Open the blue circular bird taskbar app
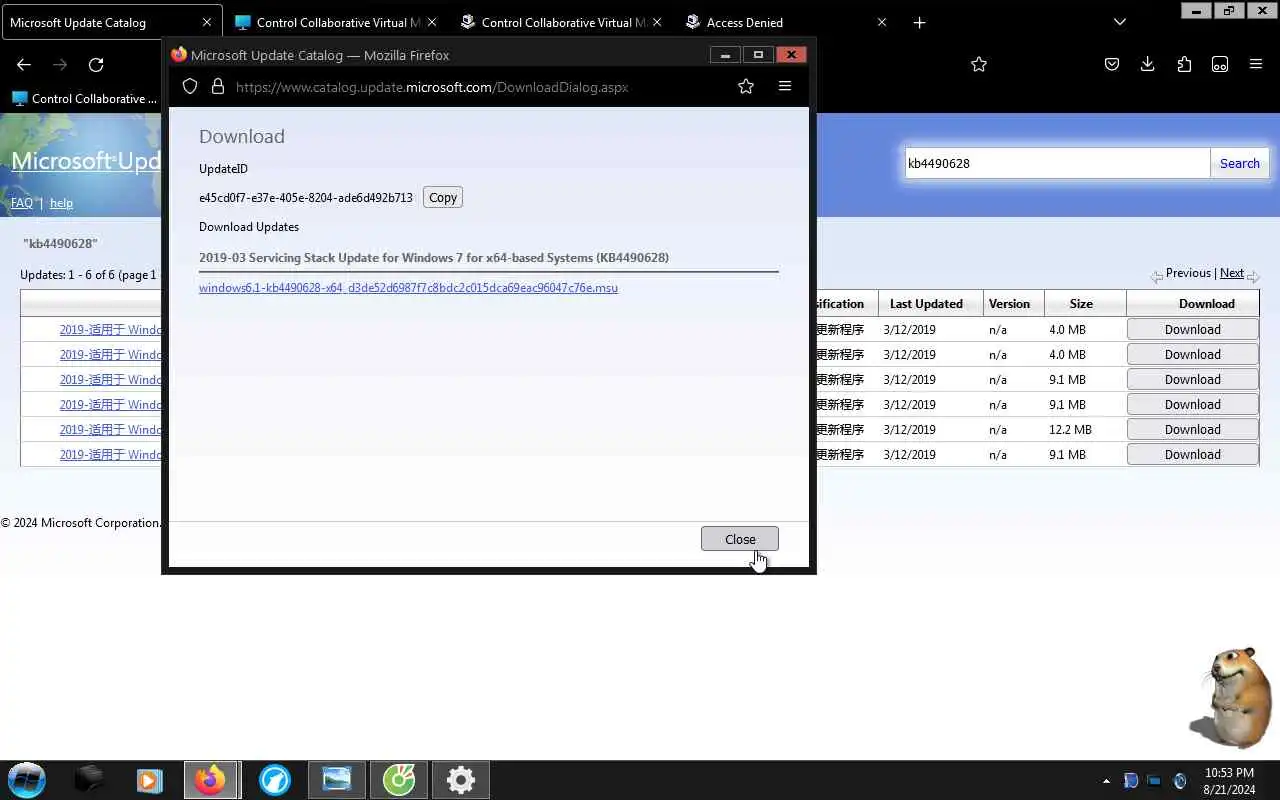Screen dimensions: 1280x800 pyautogui.click(x=275, y=780)
